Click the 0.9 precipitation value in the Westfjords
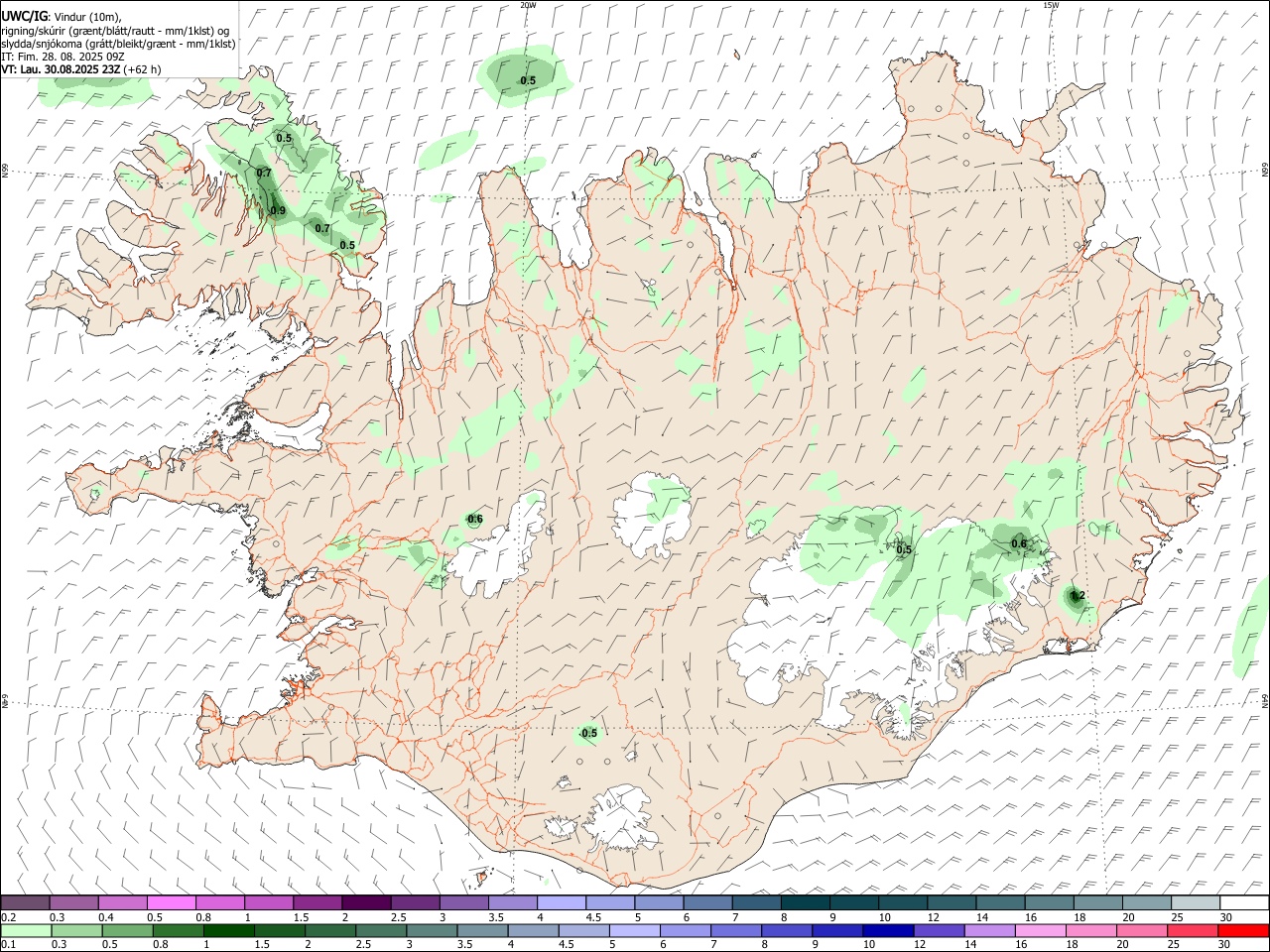This screenshot has height=952, width=1270. [x=278, y=210]
